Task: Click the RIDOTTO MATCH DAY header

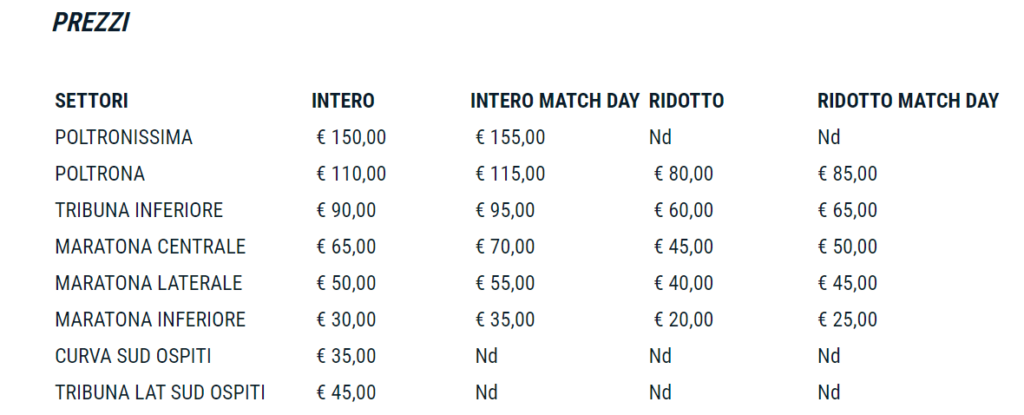Action: (908, 101)
